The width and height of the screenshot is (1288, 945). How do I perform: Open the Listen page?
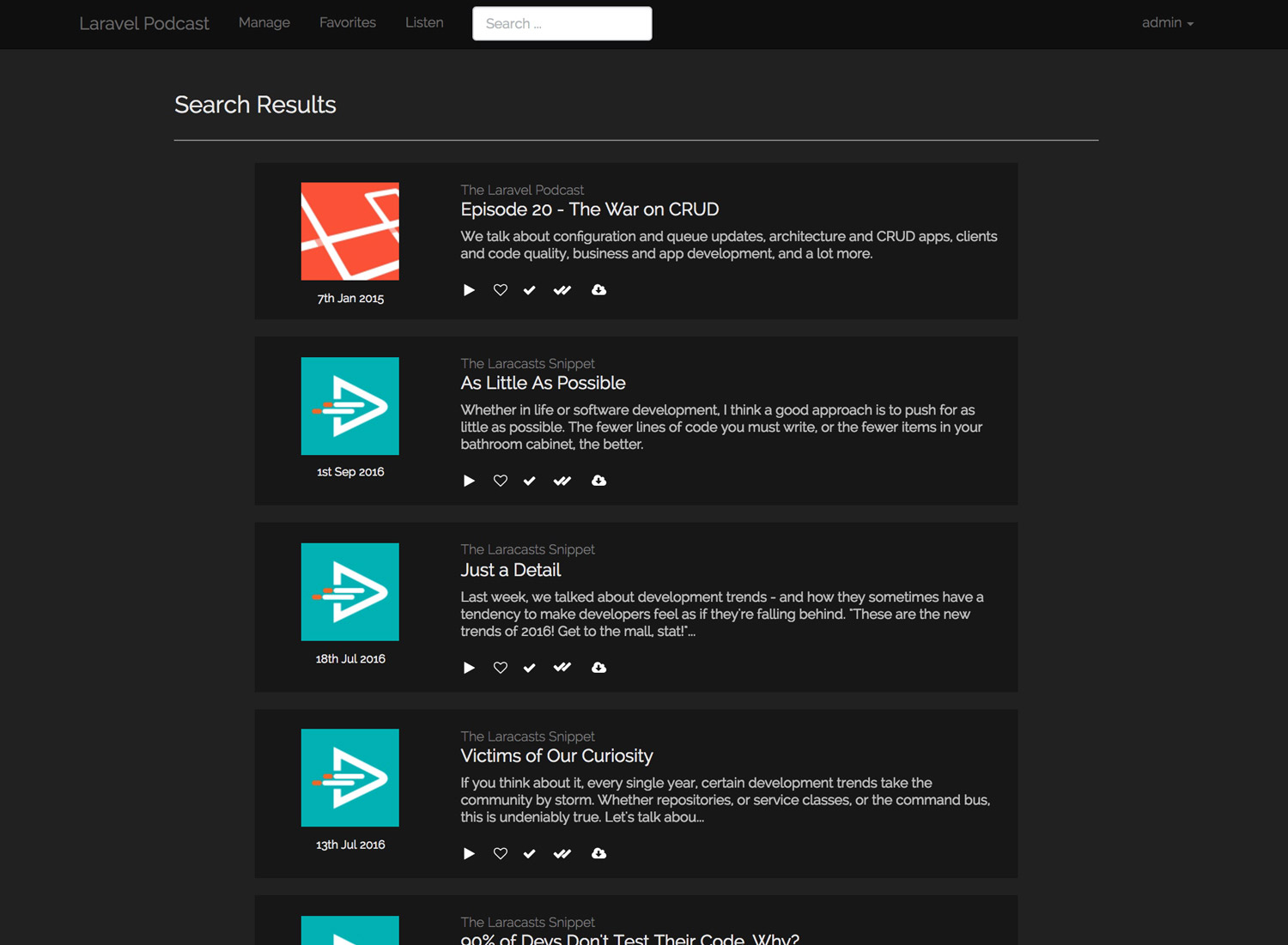[x=424, y=23]
